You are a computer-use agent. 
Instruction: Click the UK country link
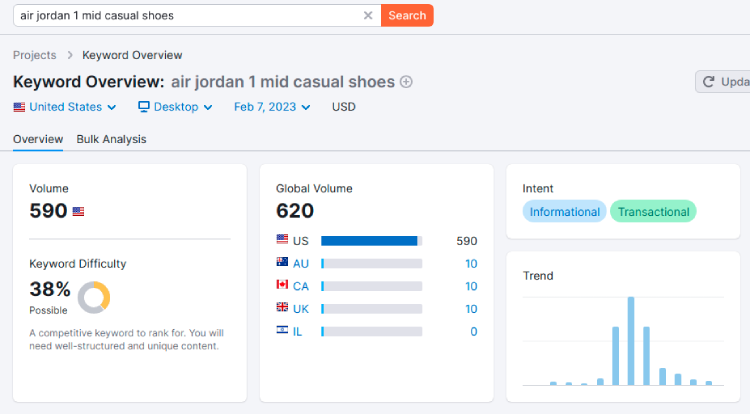[x=301, y=309]
